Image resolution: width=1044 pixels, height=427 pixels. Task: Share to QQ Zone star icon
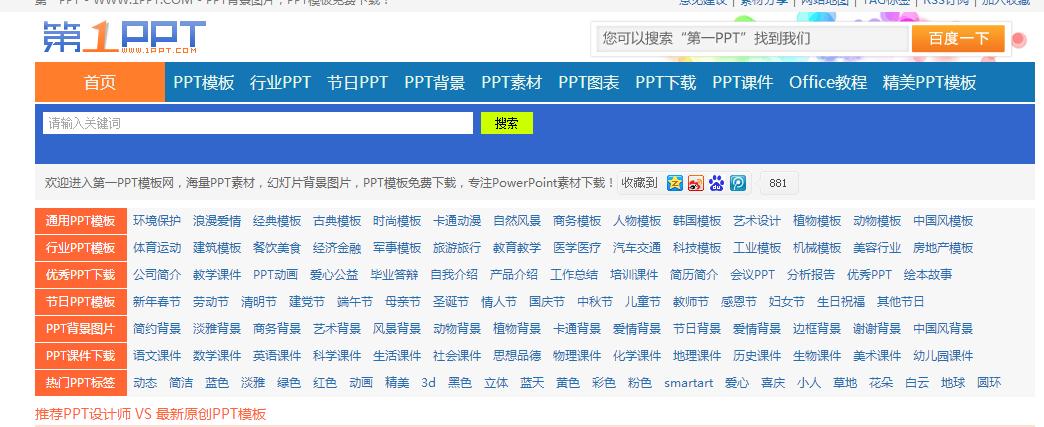pyautogui.click(x=675, y=183)
